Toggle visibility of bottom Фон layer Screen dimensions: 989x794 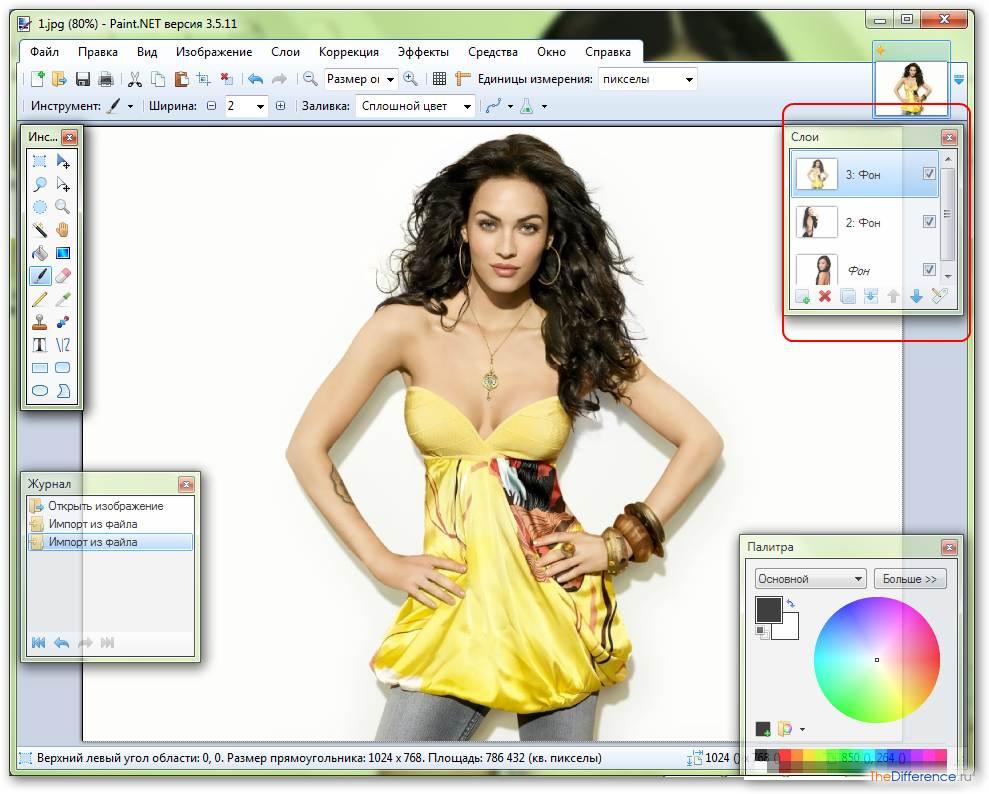tap(928, 269)
